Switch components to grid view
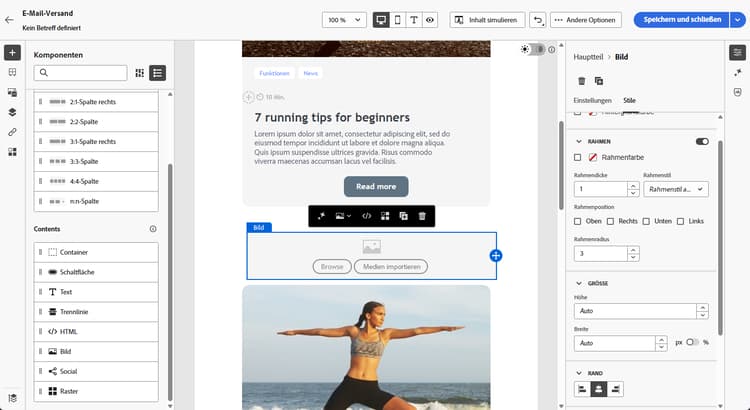This screenshot has height=410, width=750. click(x=140, y=73)
